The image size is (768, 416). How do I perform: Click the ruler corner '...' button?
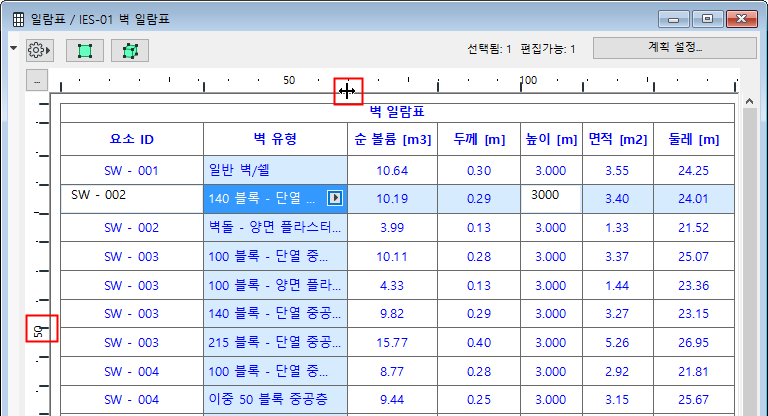click(x=37, y=81)
